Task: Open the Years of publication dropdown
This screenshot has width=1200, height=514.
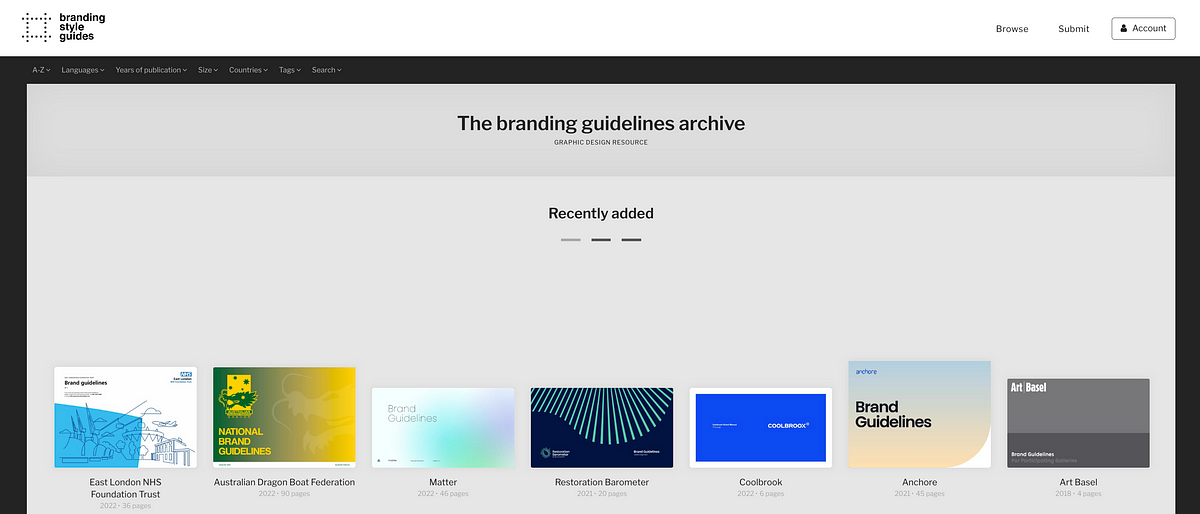Action: click(x=151, y=70)
